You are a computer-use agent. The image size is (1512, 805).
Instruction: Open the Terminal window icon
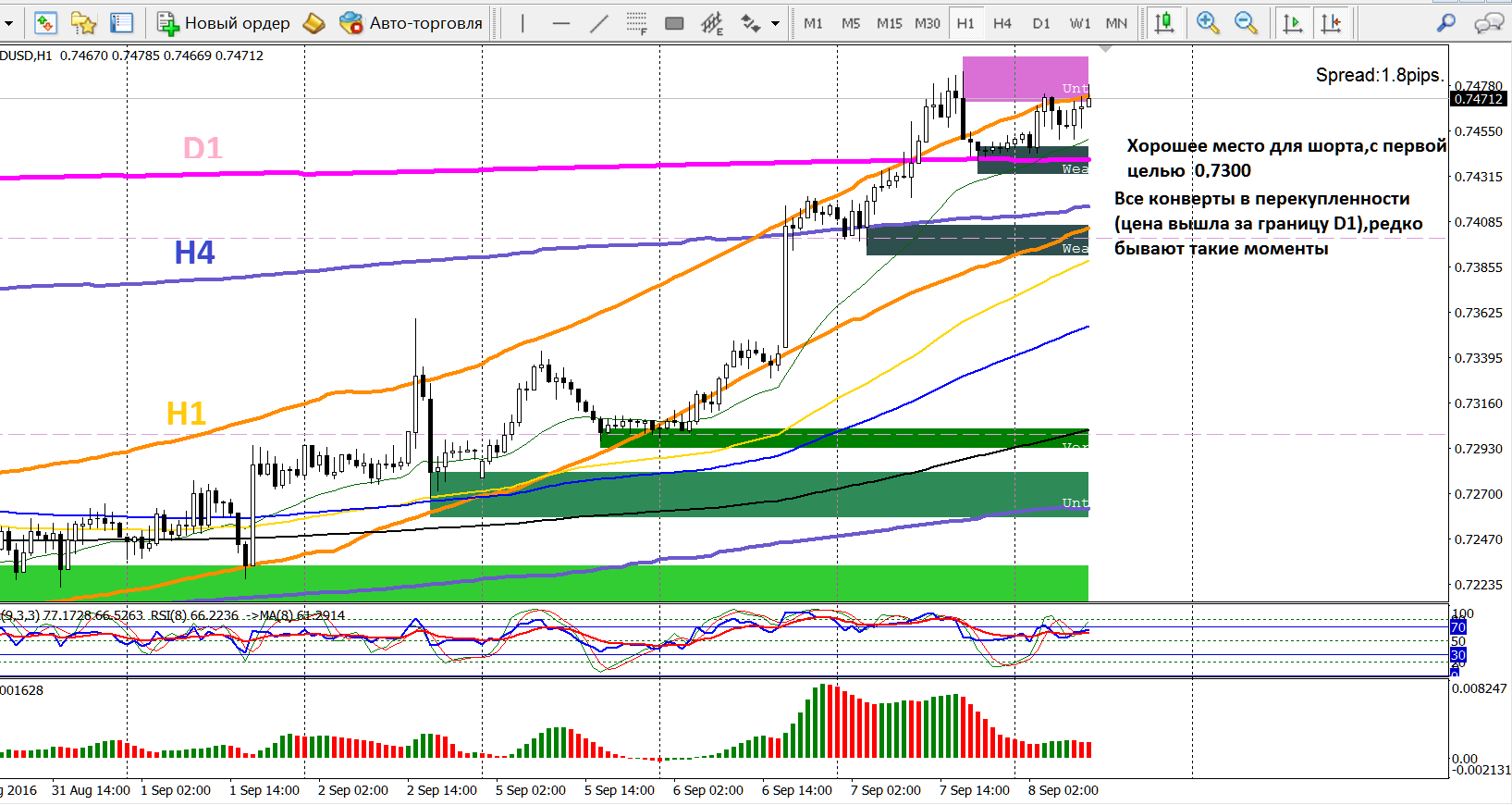tap(121, 23)
